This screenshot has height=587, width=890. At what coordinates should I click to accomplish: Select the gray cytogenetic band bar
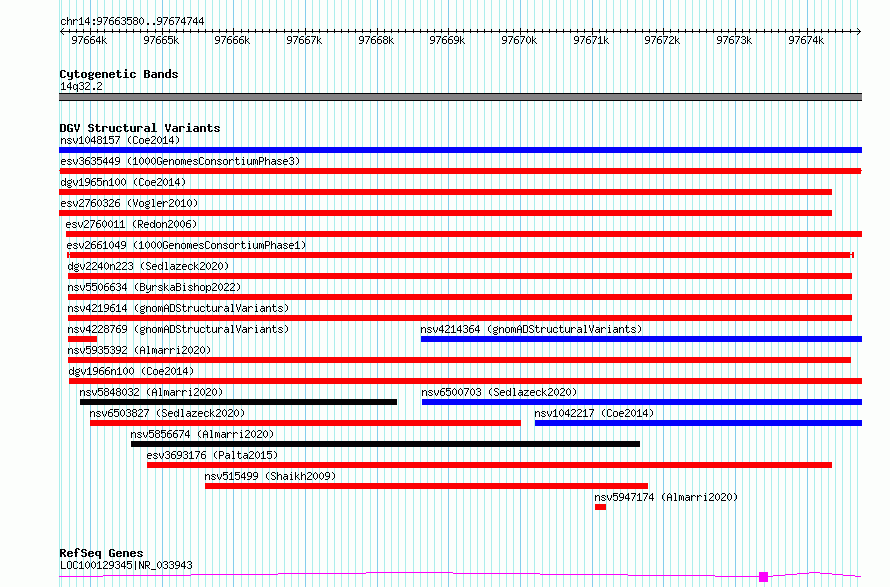point(460,97)
